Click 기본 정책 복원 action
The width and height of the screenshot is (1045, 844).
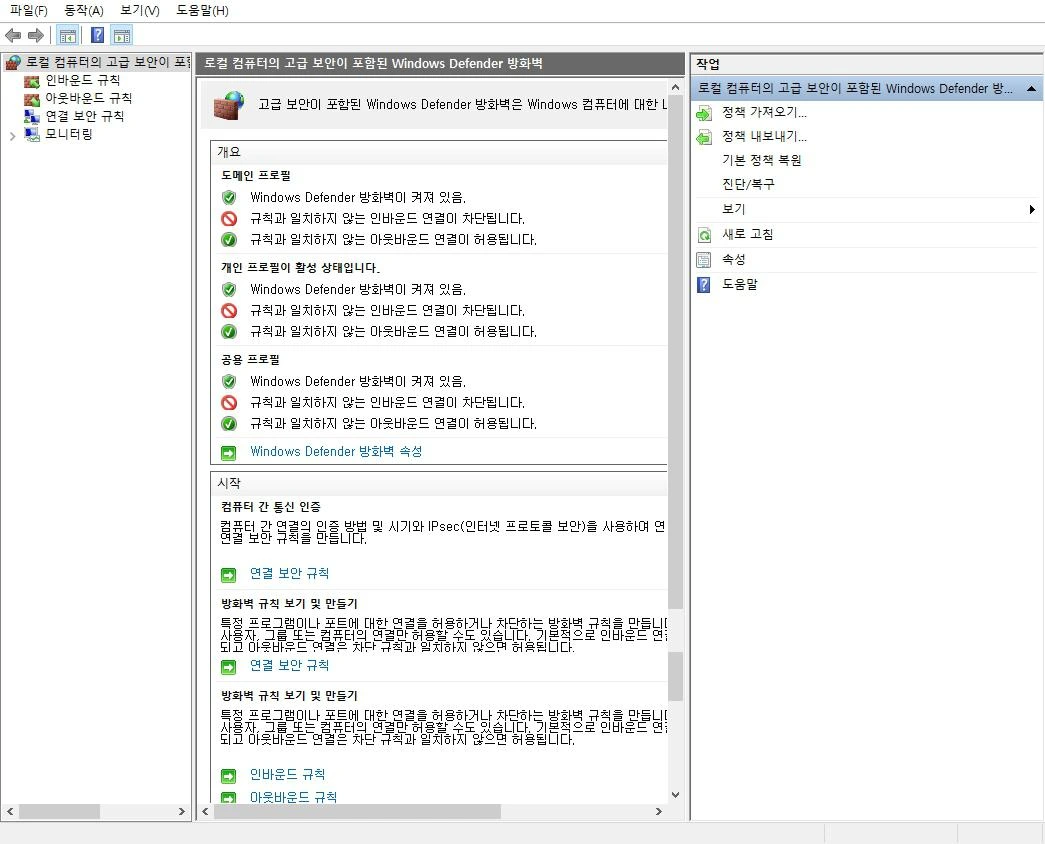coord(762,160)
